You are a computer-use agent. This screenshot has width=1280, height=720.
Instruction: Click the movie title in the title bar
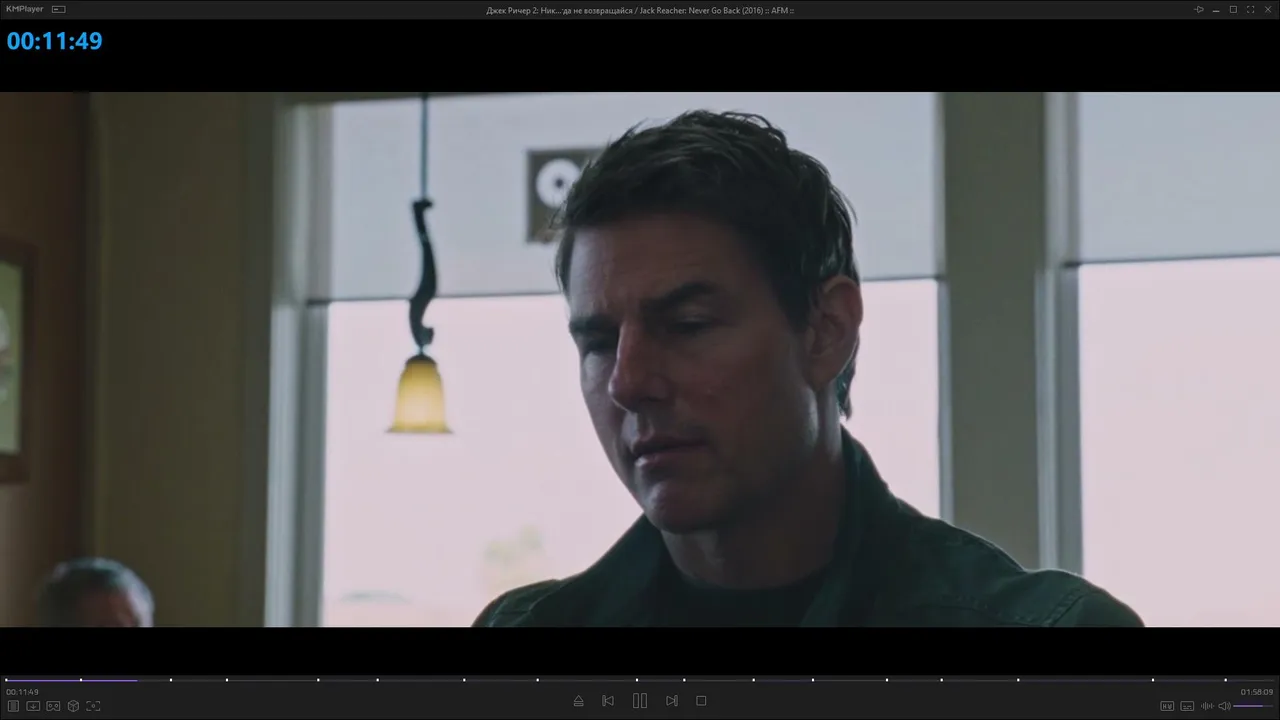640,10
